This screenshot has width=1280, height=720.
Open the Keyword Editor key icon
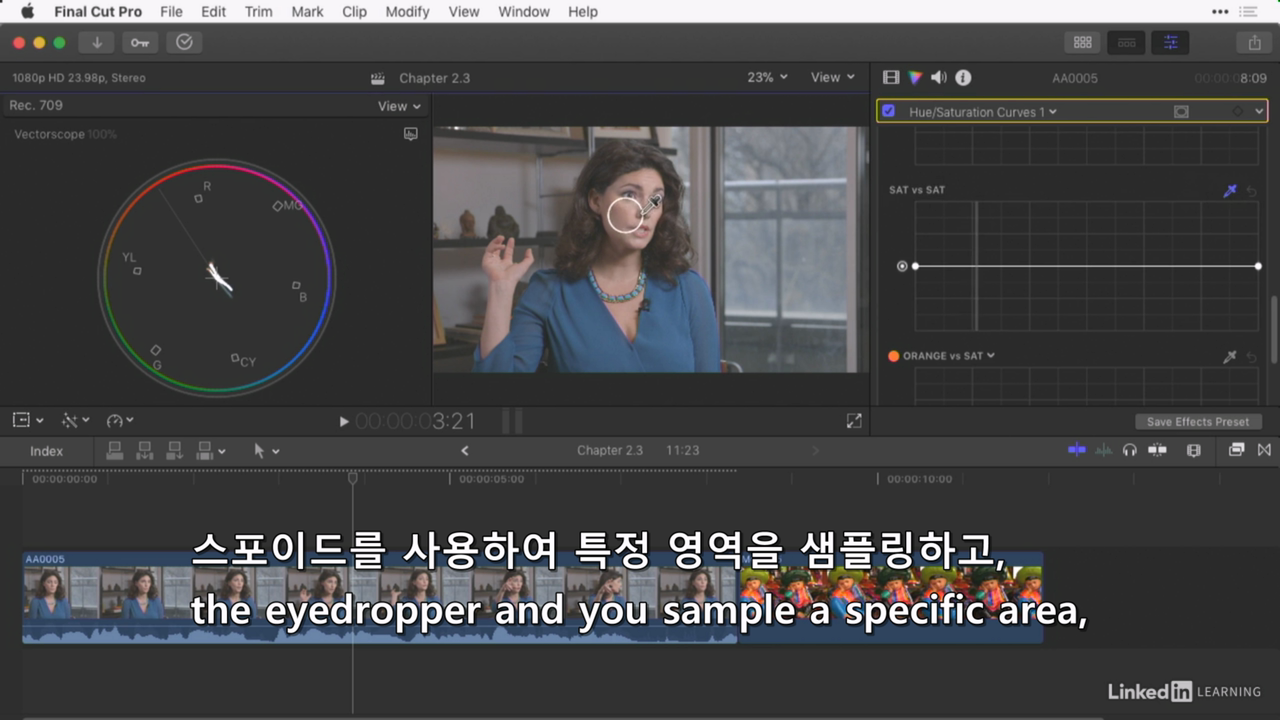click(x=140, y=42)
